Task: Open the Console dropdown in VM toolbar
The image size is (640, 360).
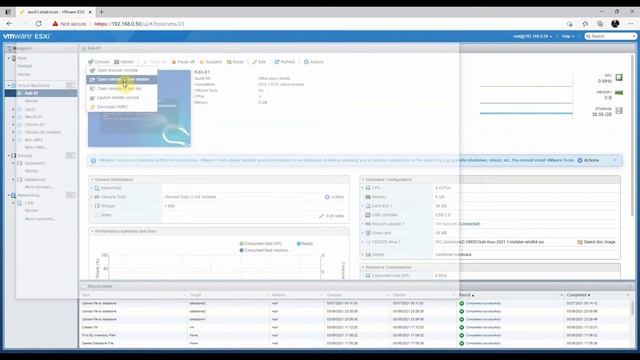Action: pos(99,62)
